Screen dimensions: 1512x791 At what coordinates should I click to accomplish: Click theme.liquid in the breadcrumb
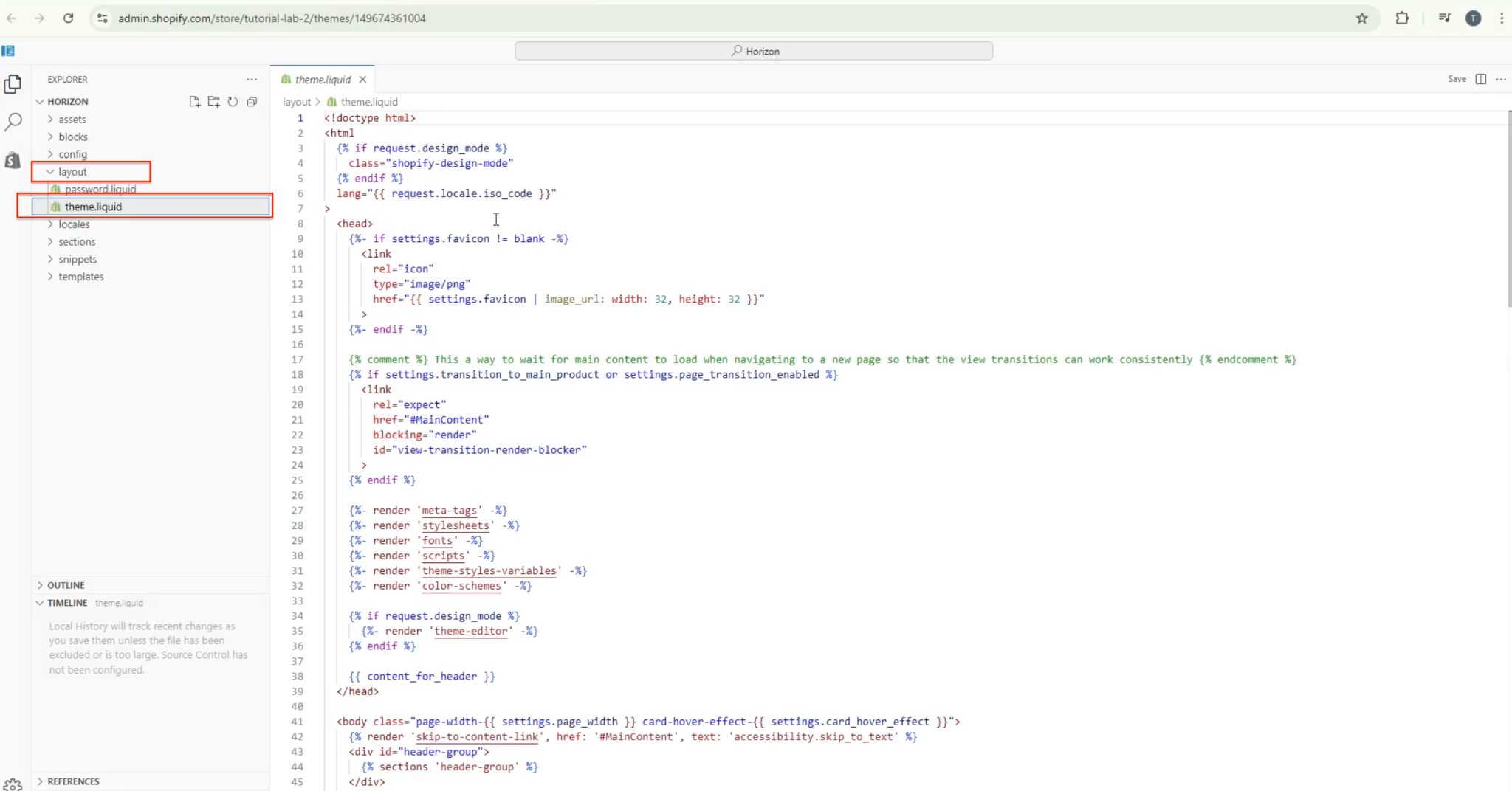click(x=369, y=102)
